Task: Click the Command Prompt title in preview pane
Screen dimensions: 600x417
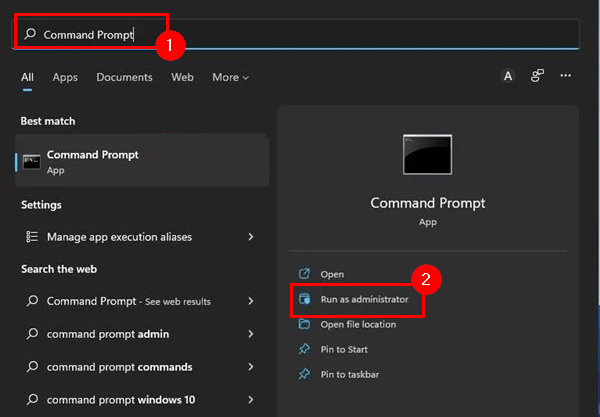Action: (427, 203)
